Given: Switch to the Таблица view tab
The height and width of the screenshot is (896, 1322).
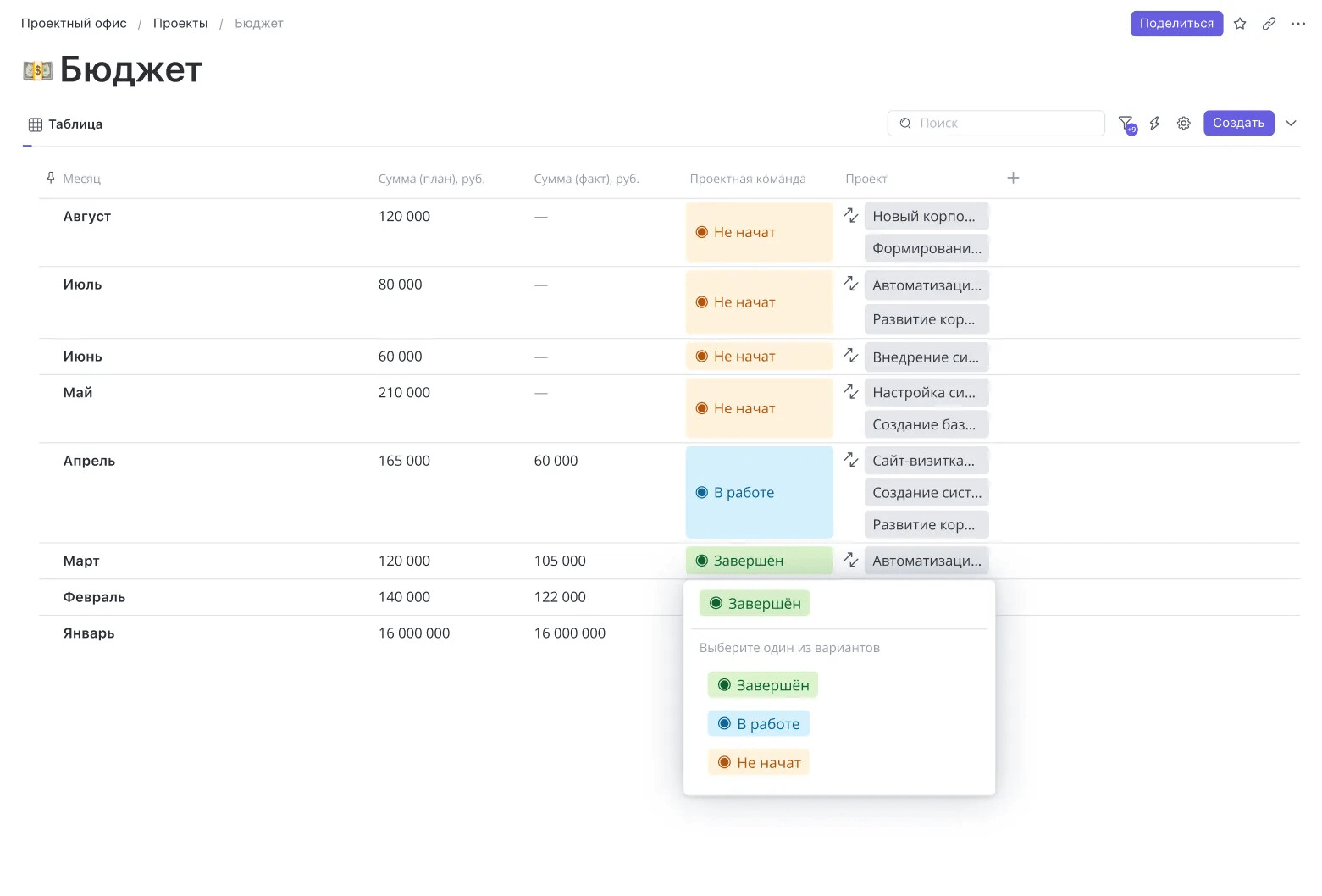Looking at the screenshot, I should point(65,124).
